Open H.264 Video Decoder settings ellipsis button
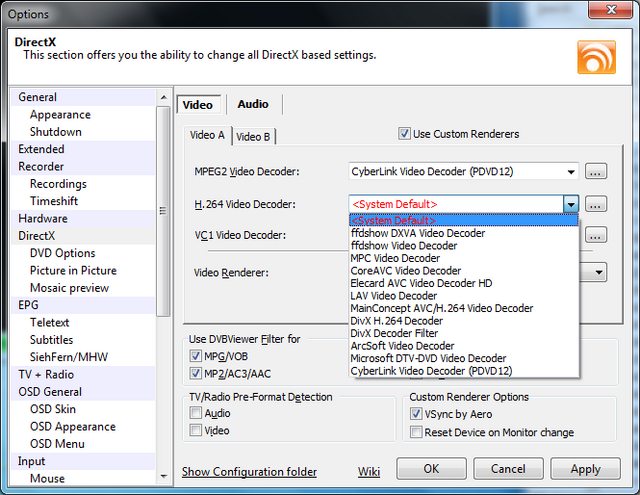 (x=596, y=204)
